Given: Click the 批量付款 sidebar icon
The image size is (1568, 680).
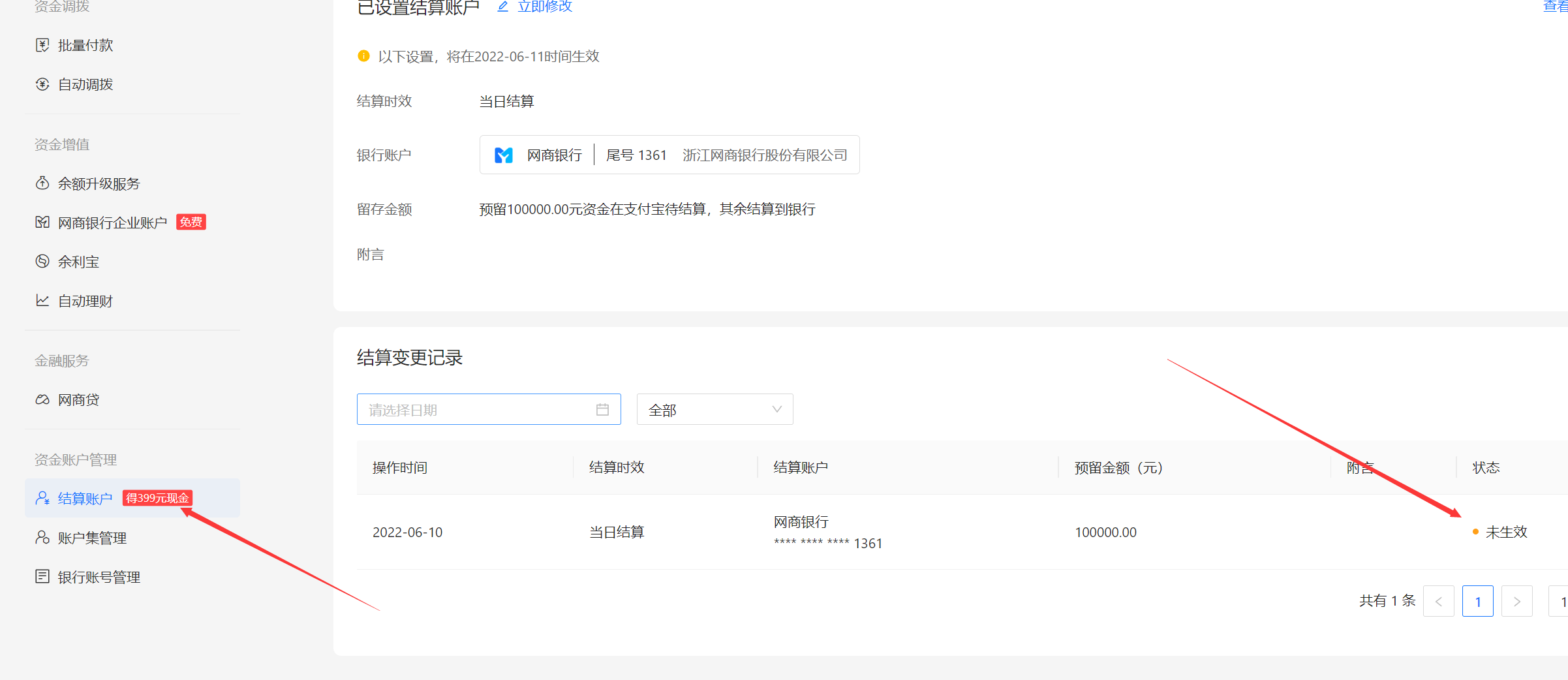Looking at the screenshot, I should [x=42, y=45].
